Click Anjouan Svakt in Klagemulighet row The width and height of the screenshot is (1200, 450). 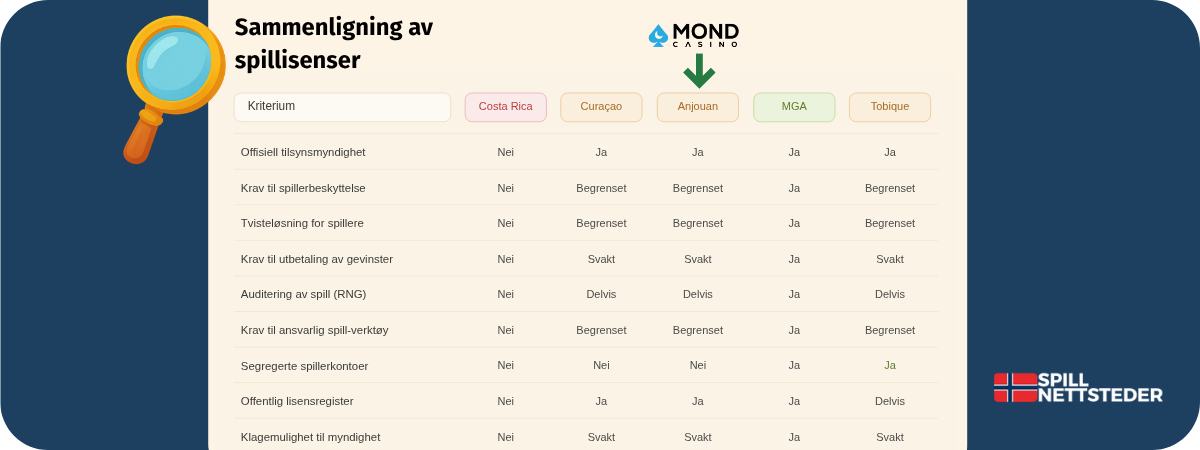coord(698,437)
